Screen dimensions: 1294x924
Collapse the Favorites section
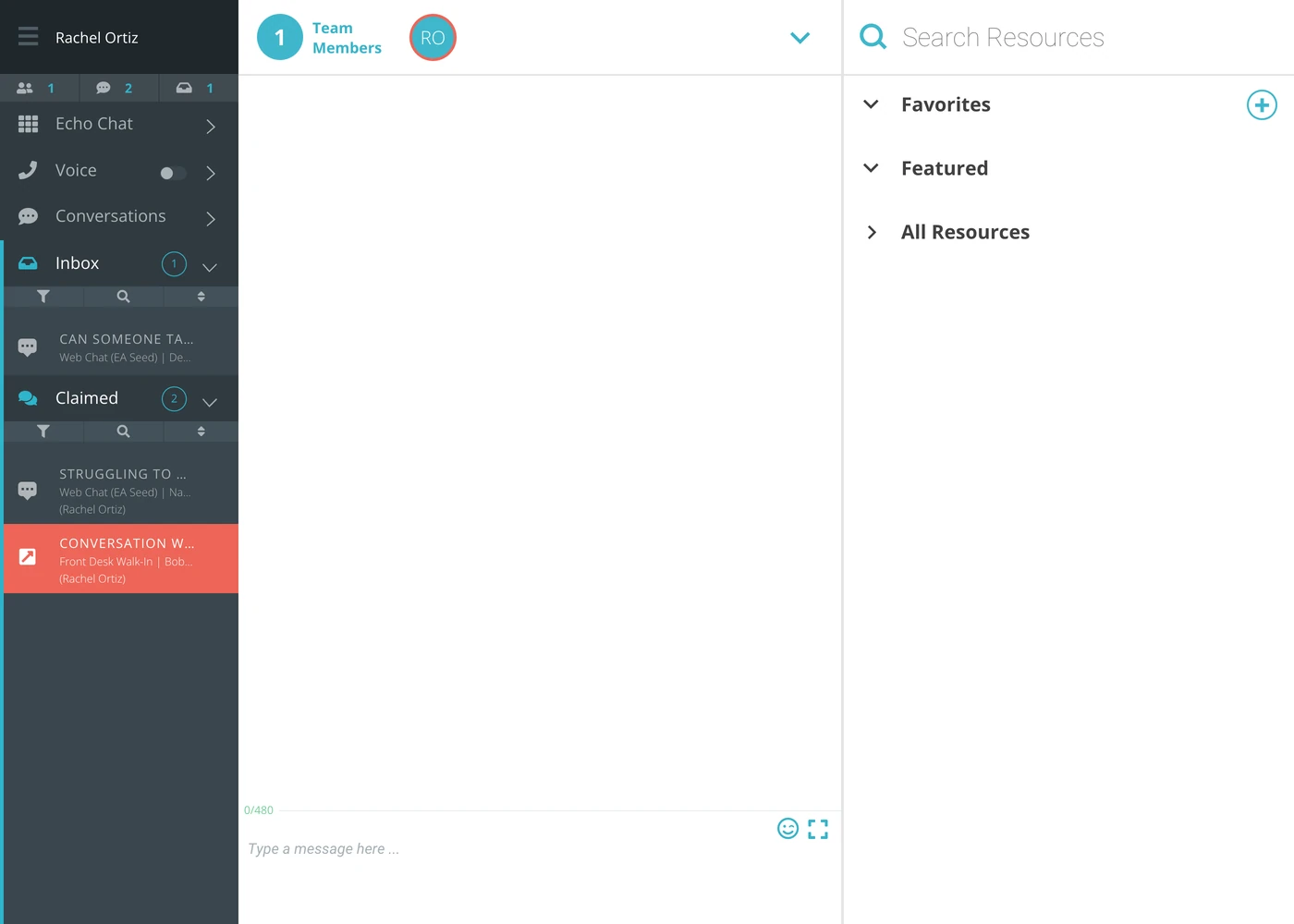tap(871, 104)
